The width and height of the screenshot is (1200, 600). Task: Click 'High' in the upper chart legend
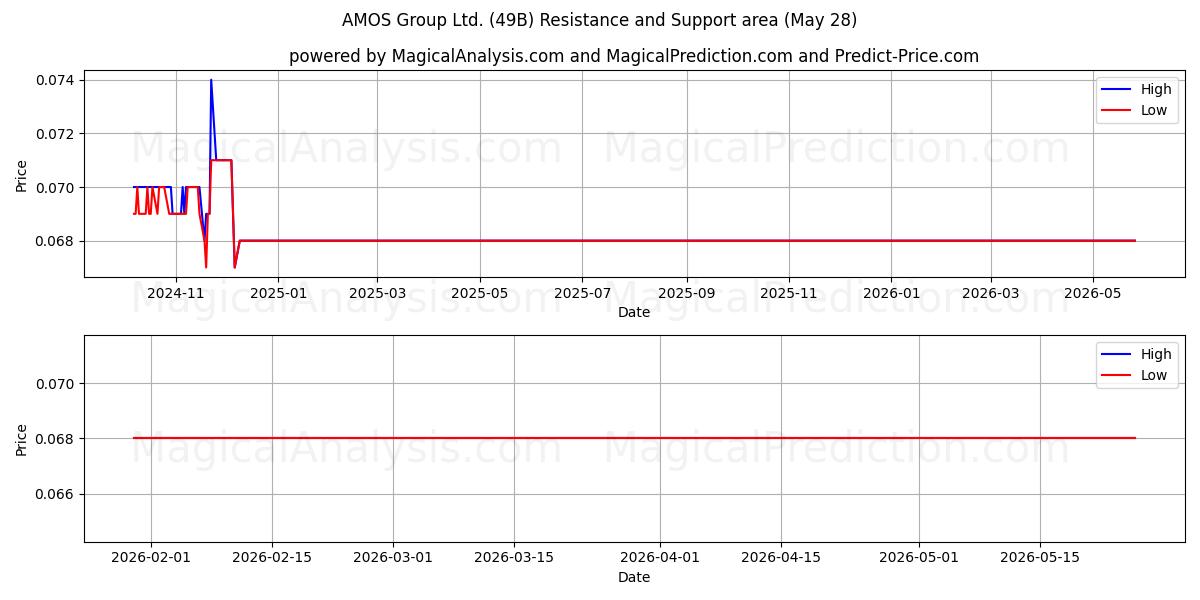tap(1156, 89)
